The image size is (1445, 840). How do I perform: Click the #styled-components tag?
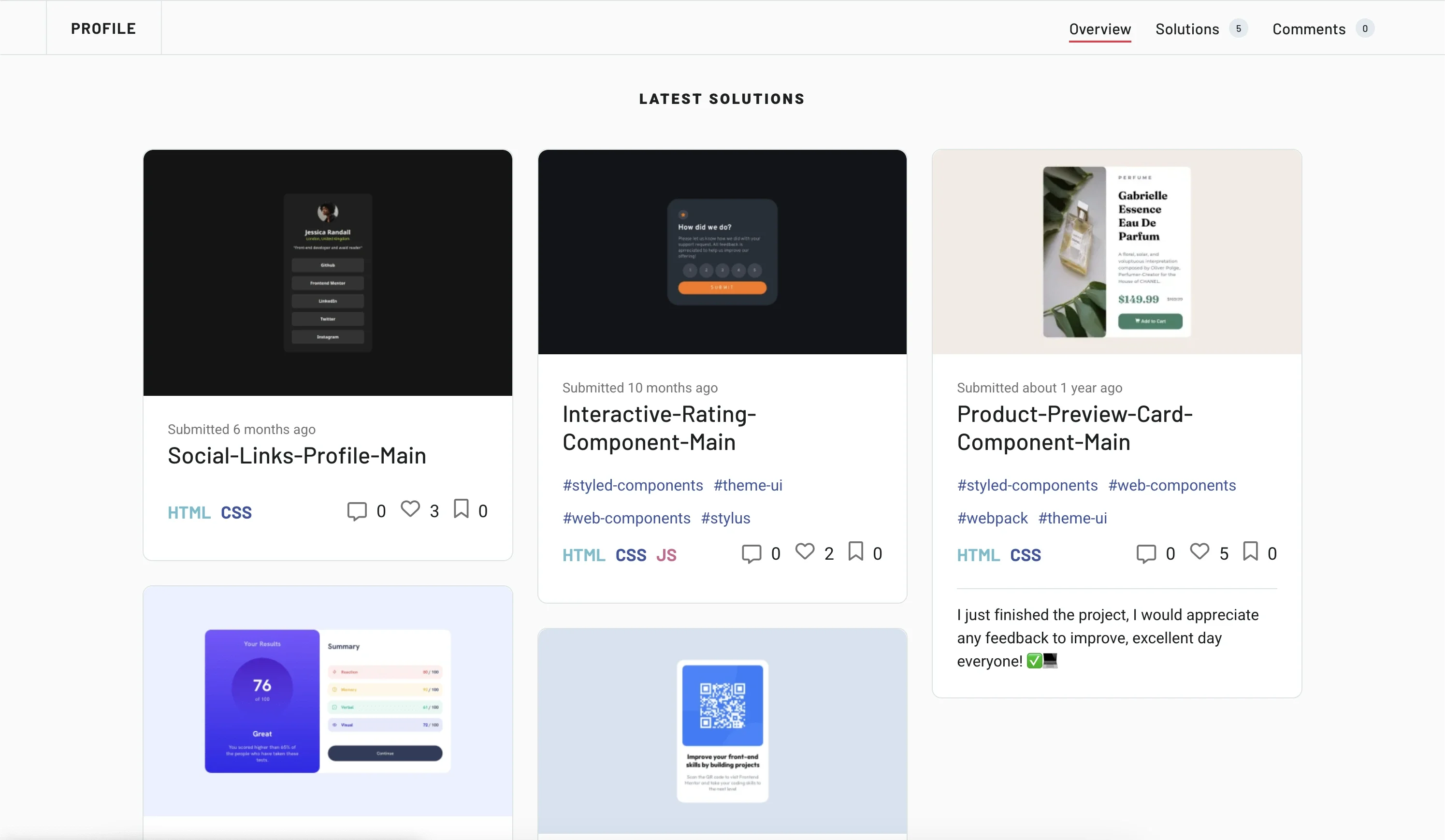pyautogui.click(x=633, y=485)
